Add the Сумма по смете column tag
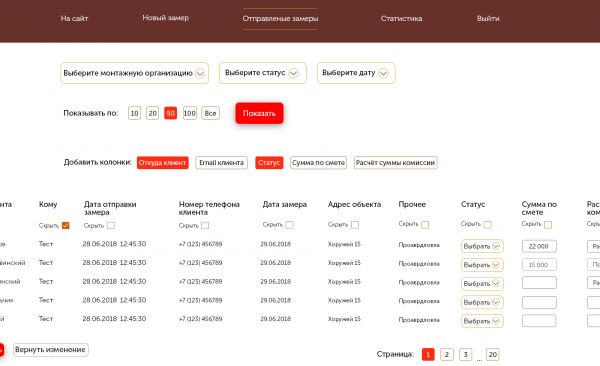The height and width of the screenshot is (366, 600). pyautogui.click(x=318, y=163)
